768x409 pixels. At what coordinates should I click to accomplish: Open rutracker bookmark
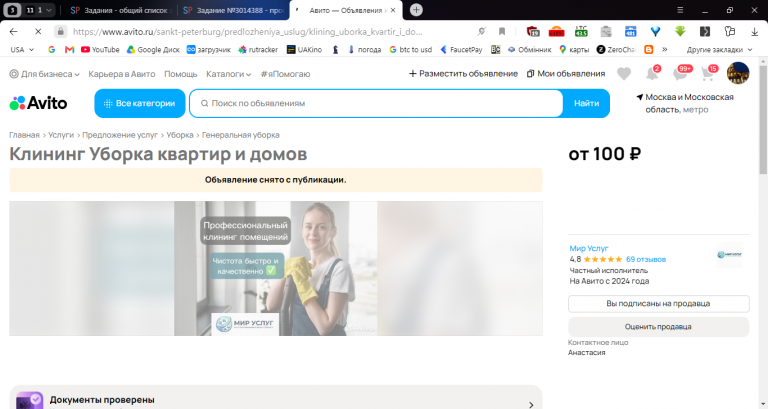click(x=258, y=49)
